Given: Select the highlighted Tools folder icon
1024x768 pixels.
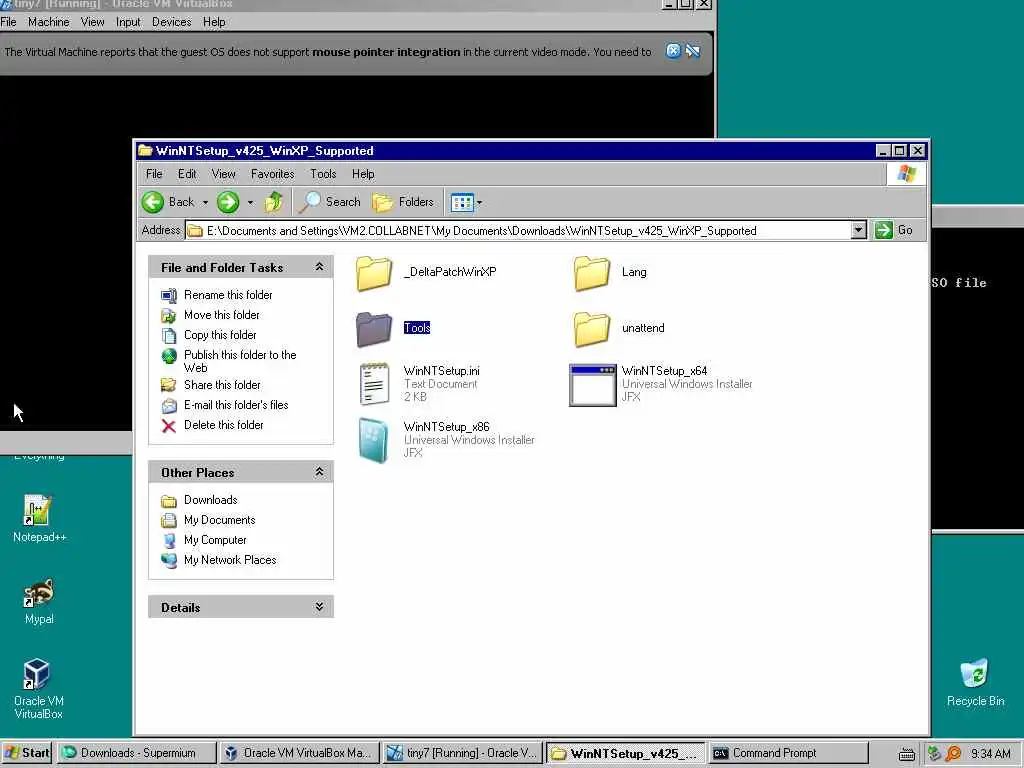Looking at the screenshot, I should (374, 328).
